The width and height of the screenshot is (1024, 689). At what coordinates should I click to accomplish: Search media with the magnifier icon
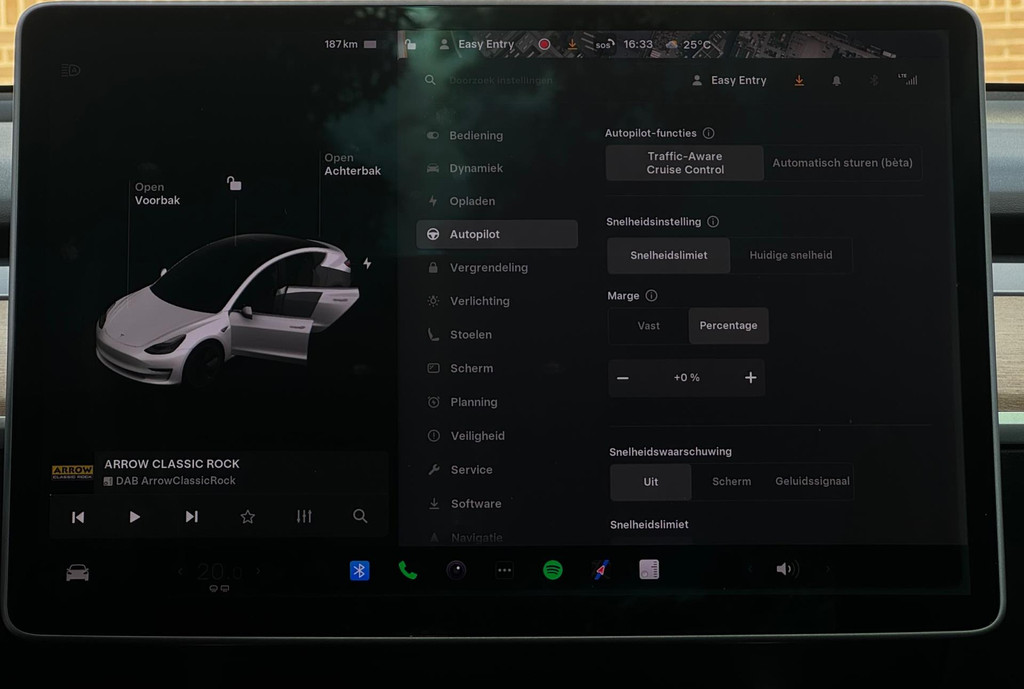360,516
